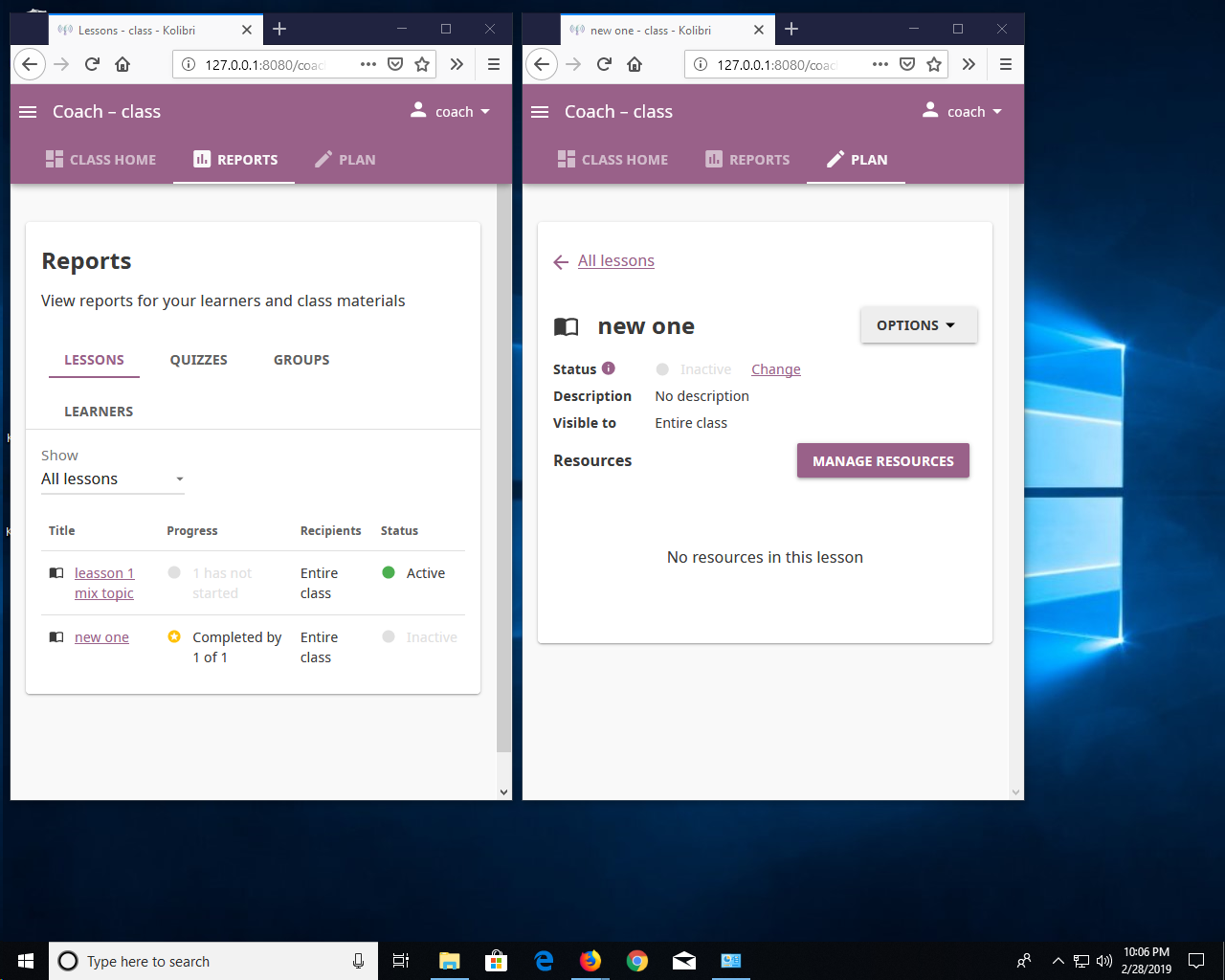Reload page in left browser window
Viewport: 1225px width, 980px height.
(92, 64)
